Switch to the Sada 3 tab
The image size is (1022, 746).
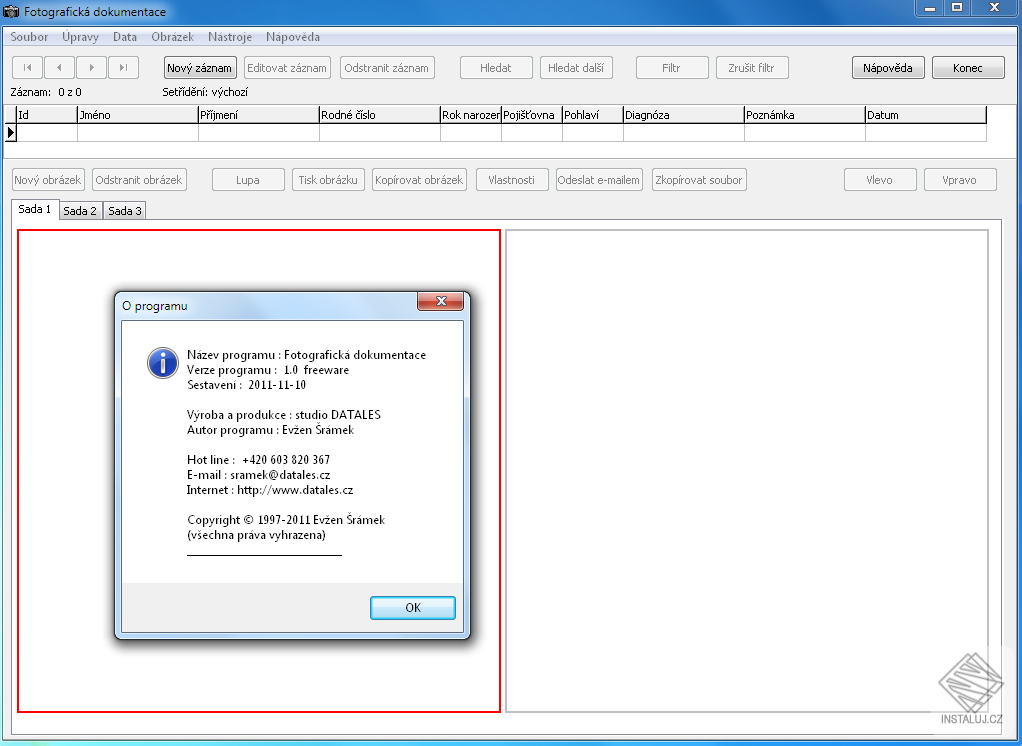tap(124, 211)
